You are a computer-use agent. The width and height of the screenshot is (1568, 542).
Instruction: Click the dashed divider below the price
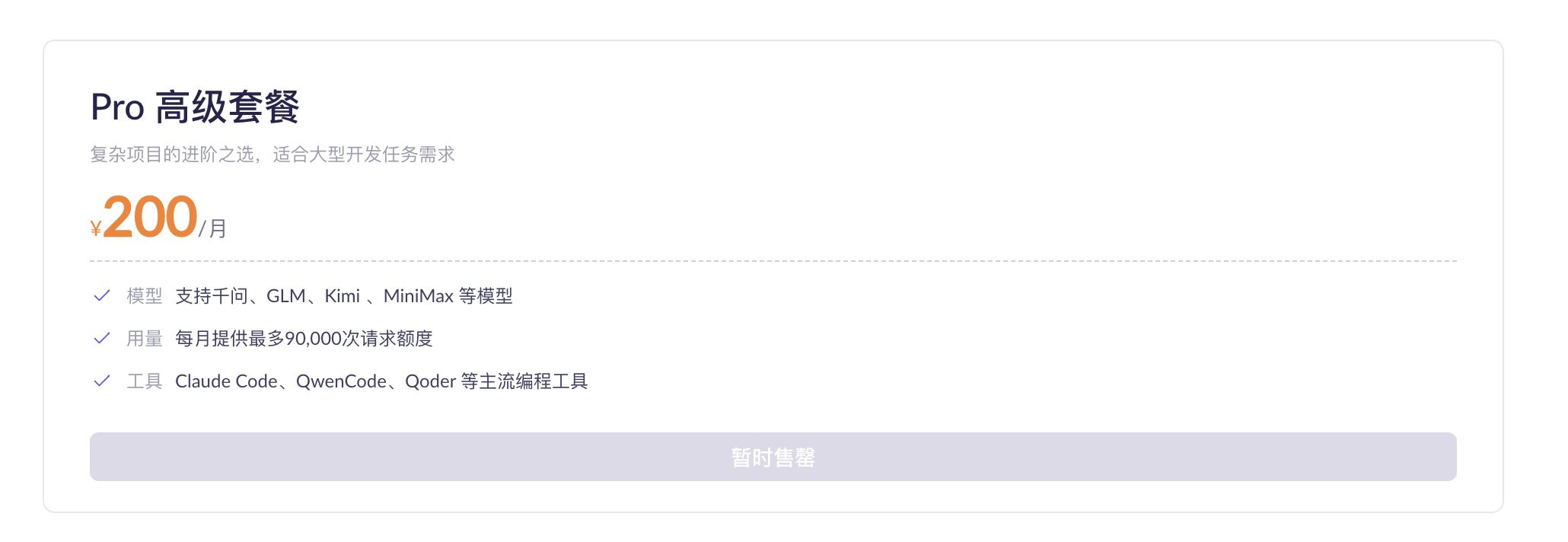tap(773, 261)
